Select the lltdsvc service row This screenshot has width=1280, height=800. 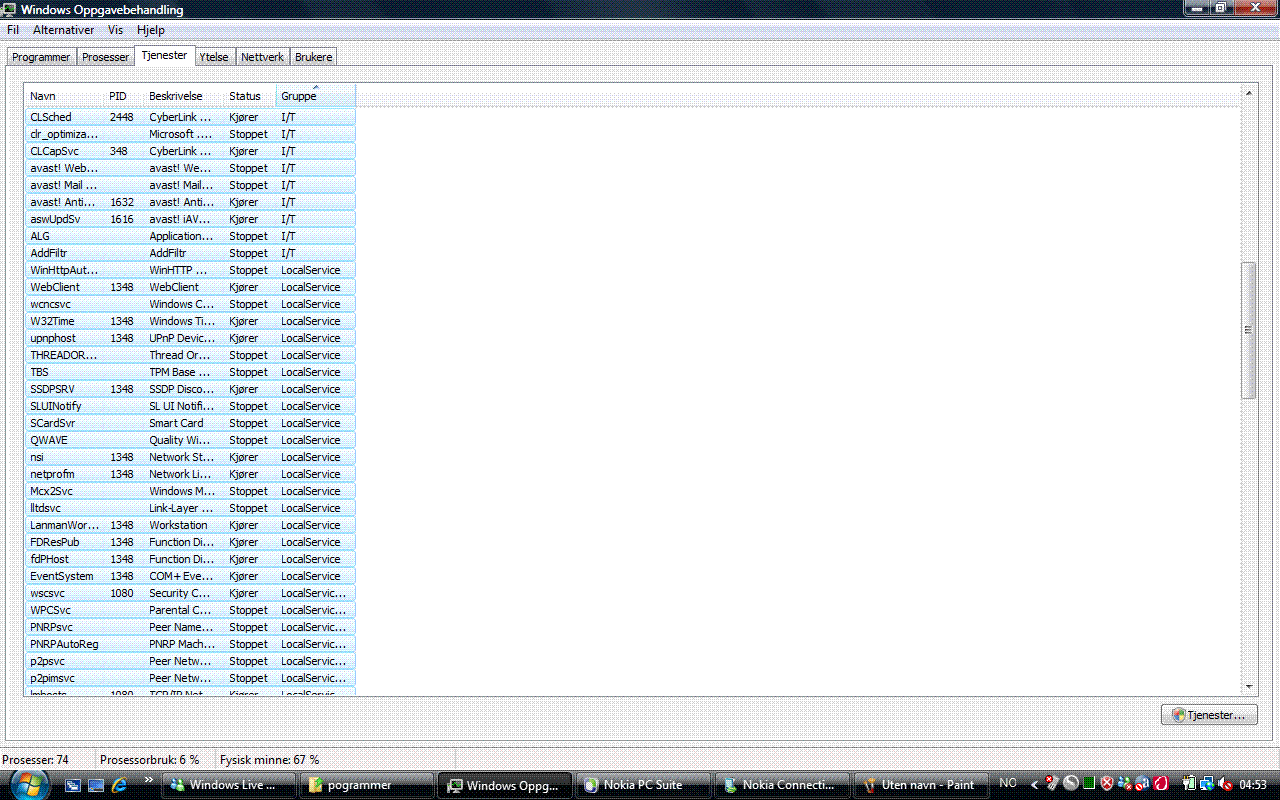190,508
